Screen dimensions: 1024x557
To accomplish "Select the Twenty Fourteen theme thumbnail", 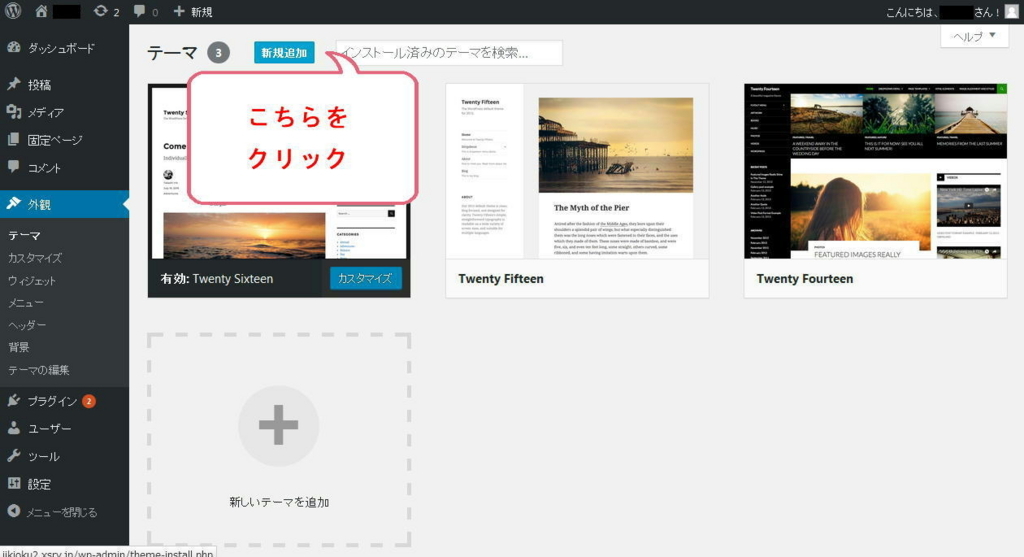I will (875, 171).
